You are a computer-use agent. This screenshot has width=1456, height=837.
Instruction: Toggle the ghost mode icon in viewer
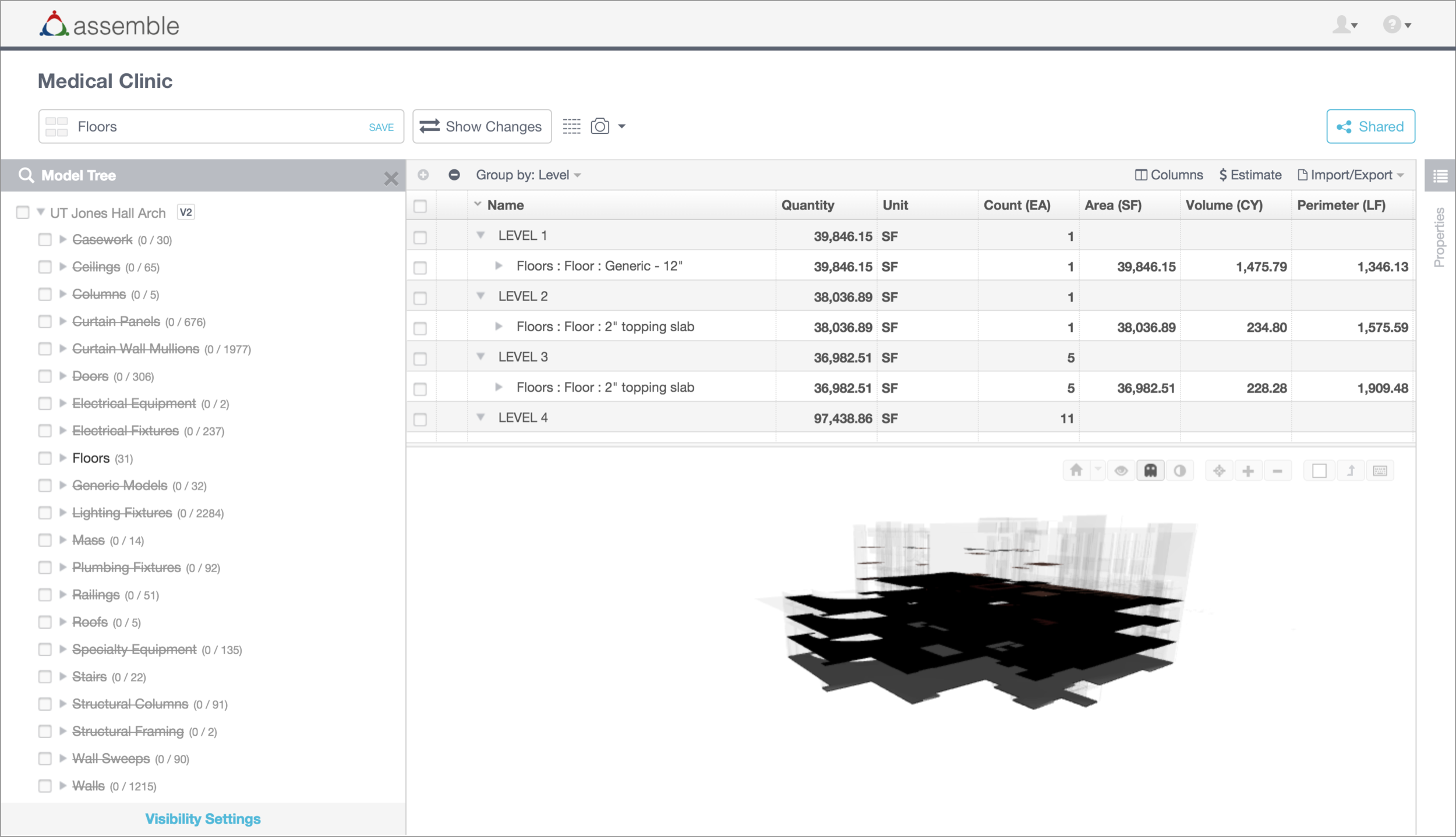pyautogui.click(x=1150, y=470)
